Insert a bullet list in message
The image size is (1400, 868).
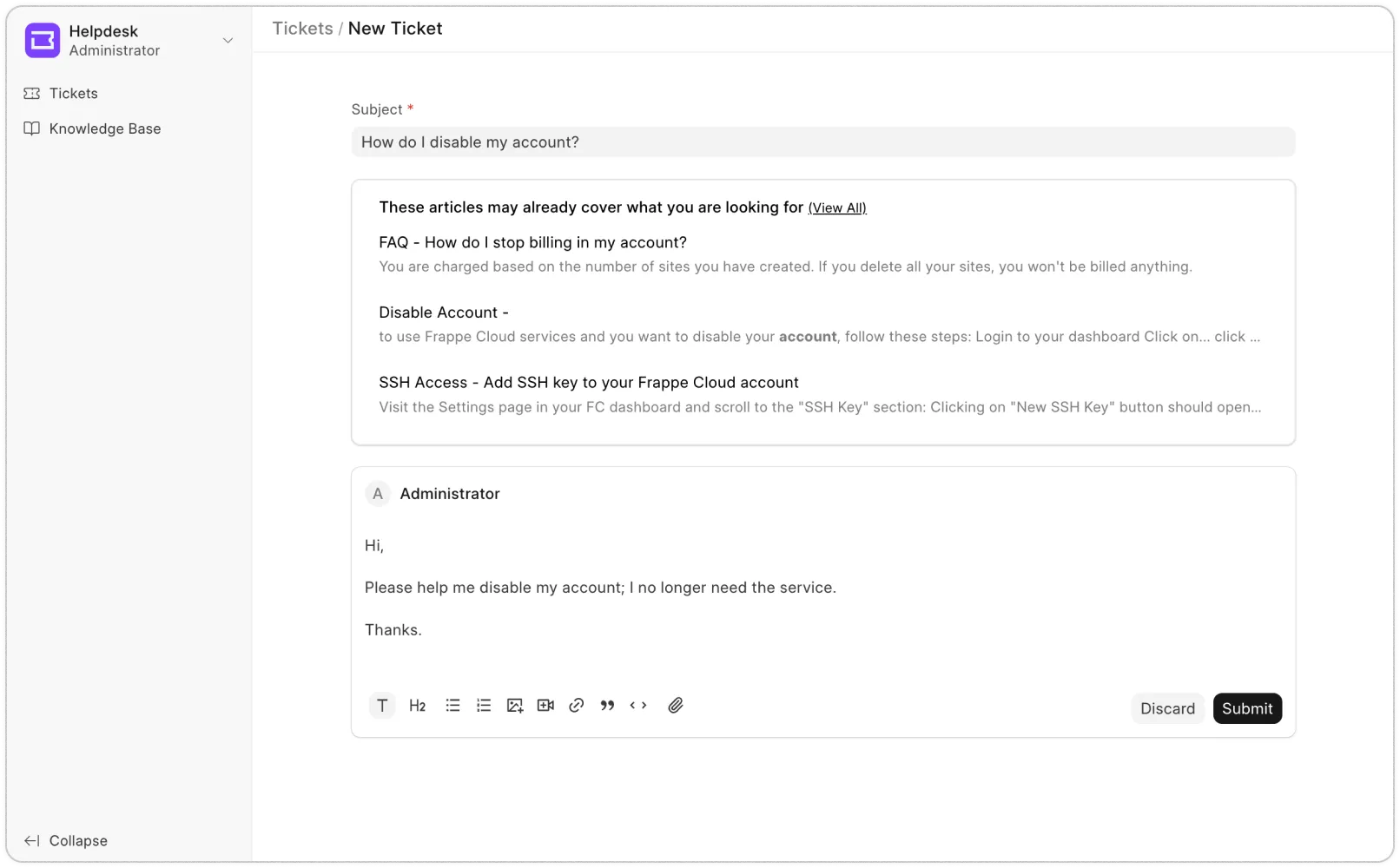point(452,706)
